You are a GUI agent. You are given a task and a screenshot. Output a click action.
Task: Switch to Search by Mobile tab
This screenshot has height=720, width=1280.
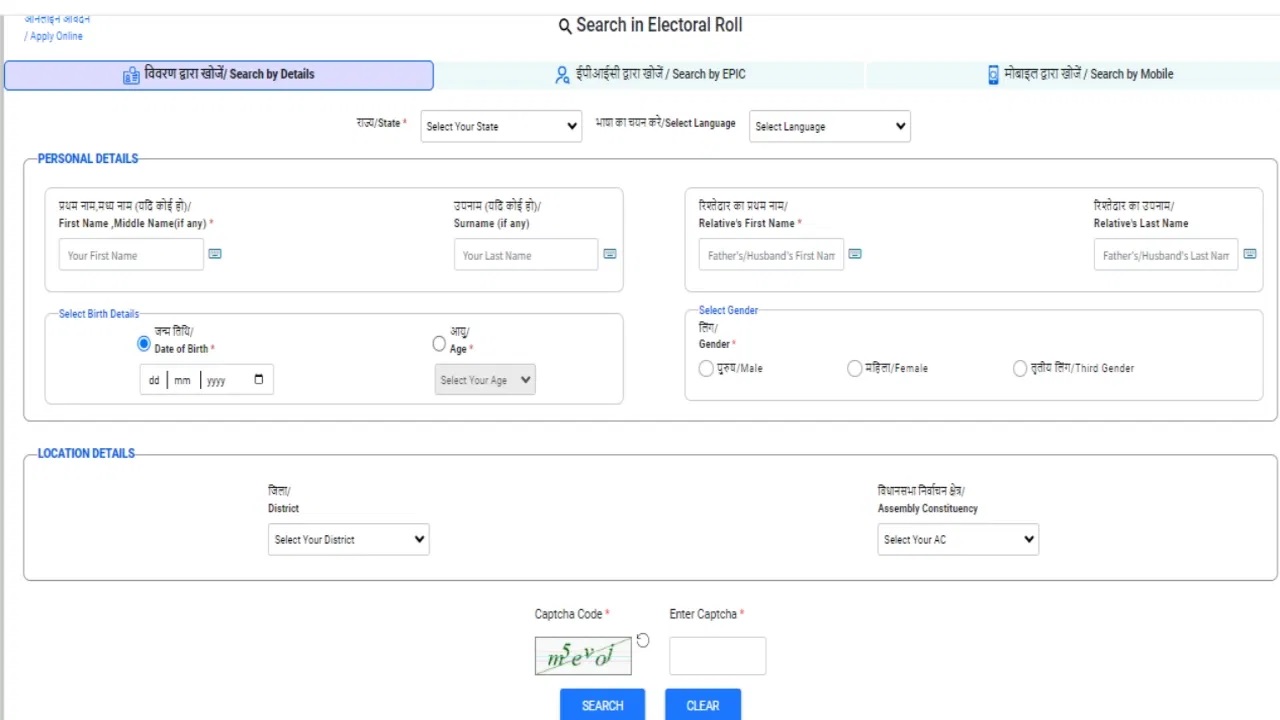1080,74
